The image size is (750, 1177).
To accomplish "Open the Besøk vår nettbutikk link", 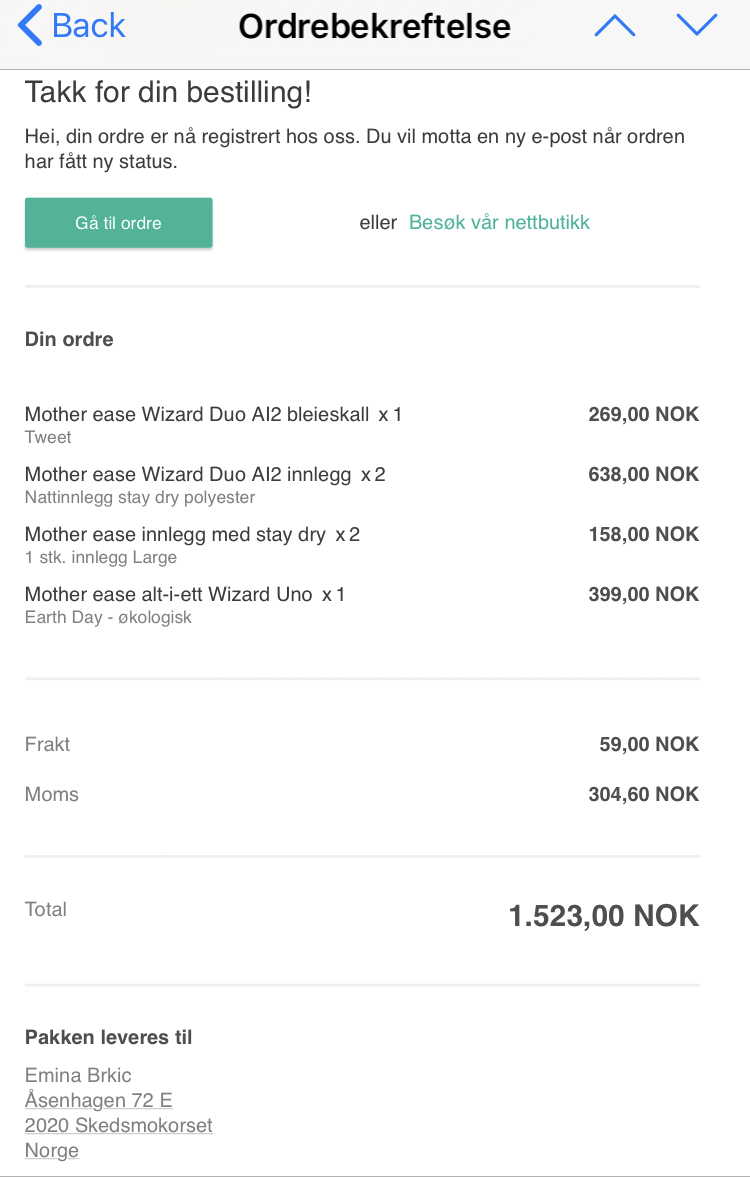I will pos(499,222).
